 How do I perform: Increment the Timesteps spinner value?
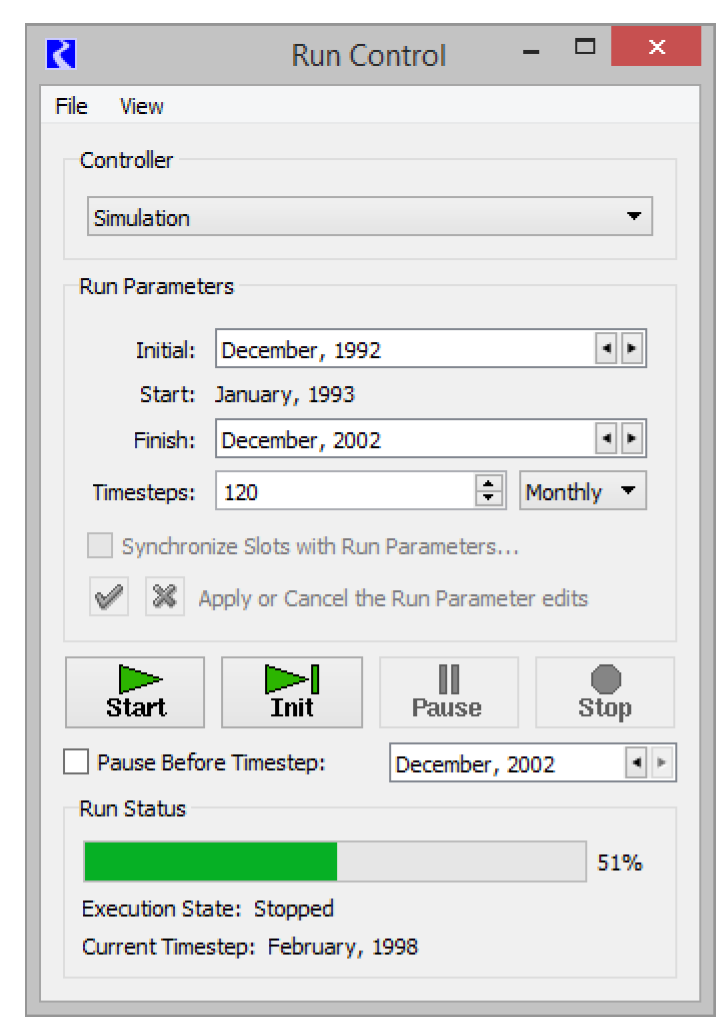[488, 484]
